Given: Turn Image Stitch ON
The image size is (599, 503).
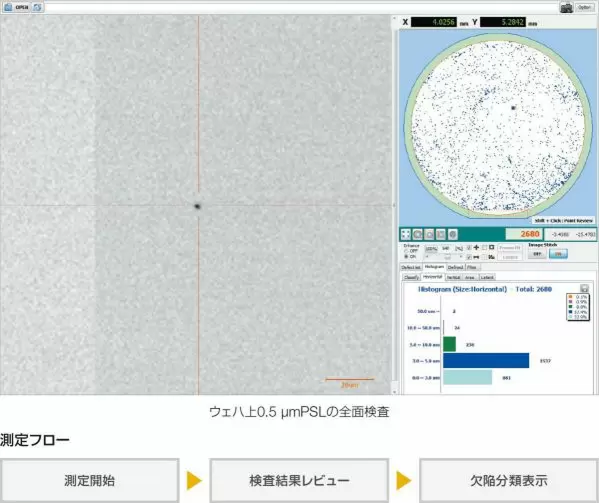Looking at the screenshot, I should (x=558, y=254).
